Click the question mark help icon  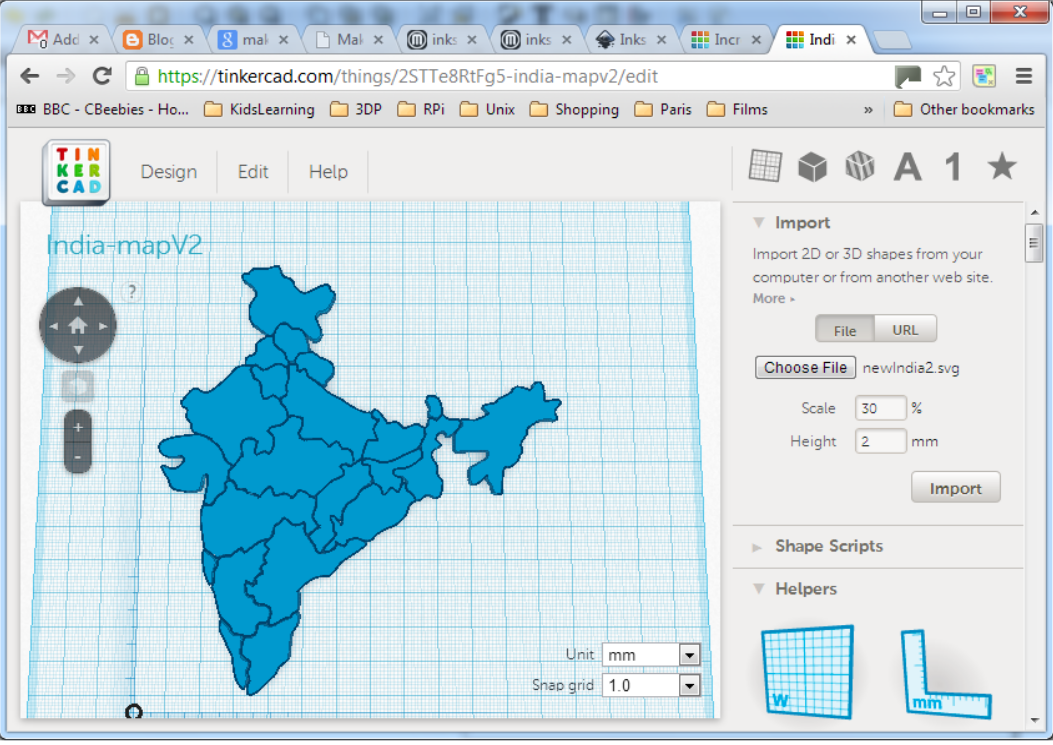tap(132, 292)
